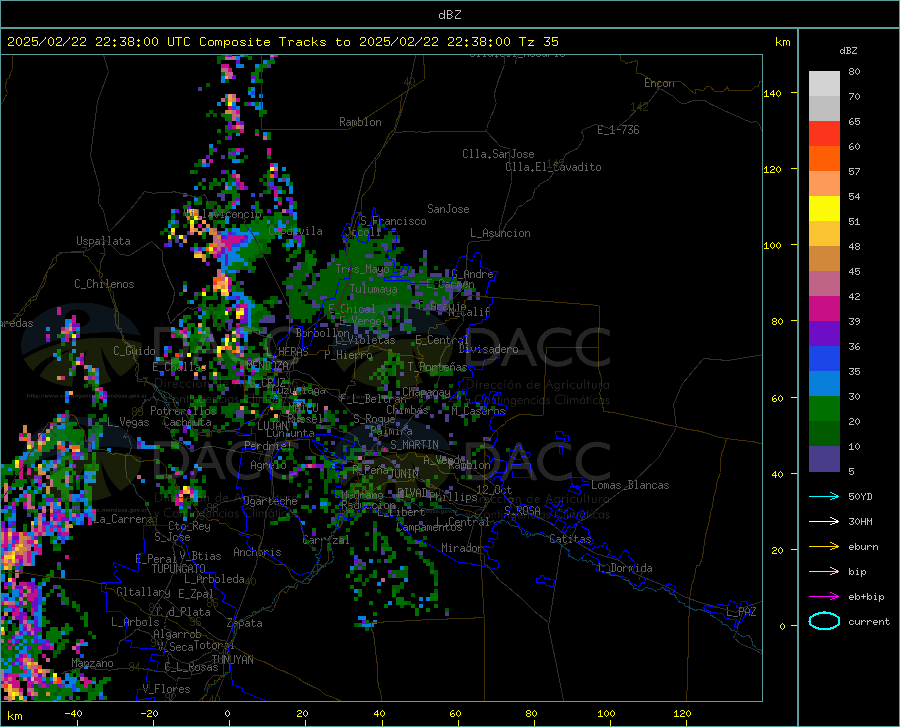Click the Mirador map label
Image resolution: width=900 pixels, height=727 pixels.
click(x=462, y=549)
